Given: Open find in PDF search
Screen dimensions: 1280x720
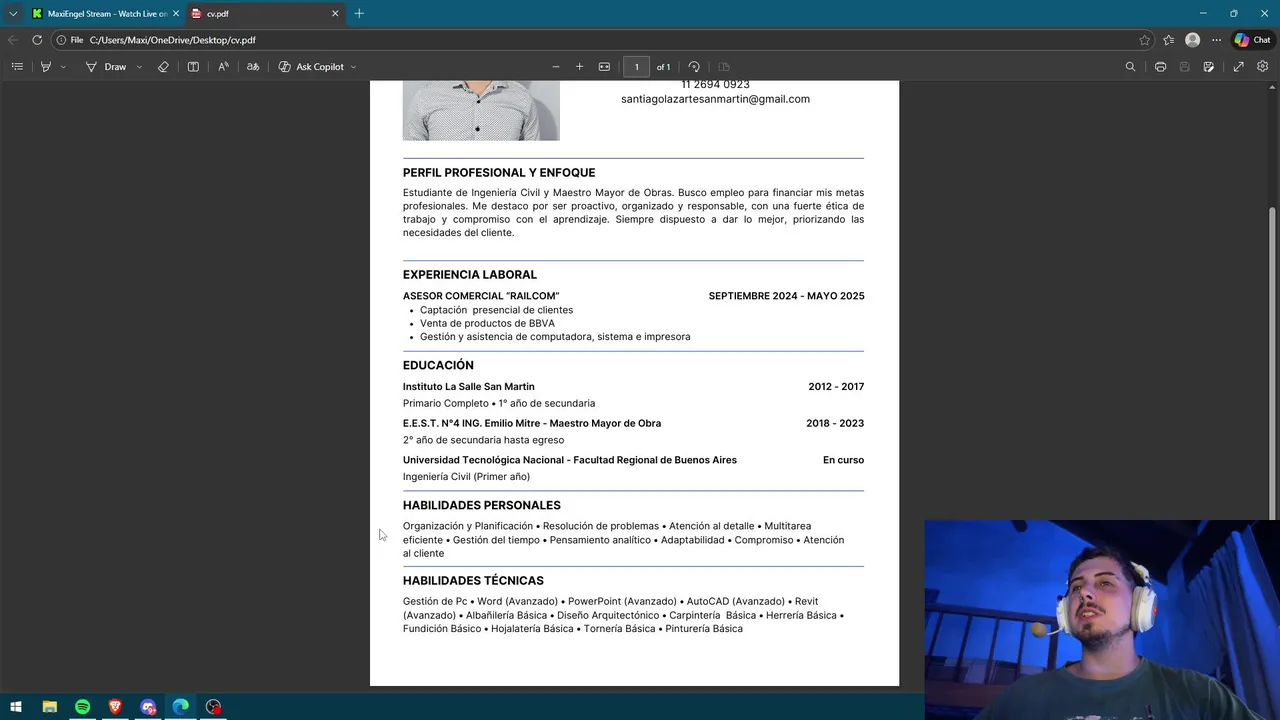Looking at the screenshot, I should tap(1130, 67).
